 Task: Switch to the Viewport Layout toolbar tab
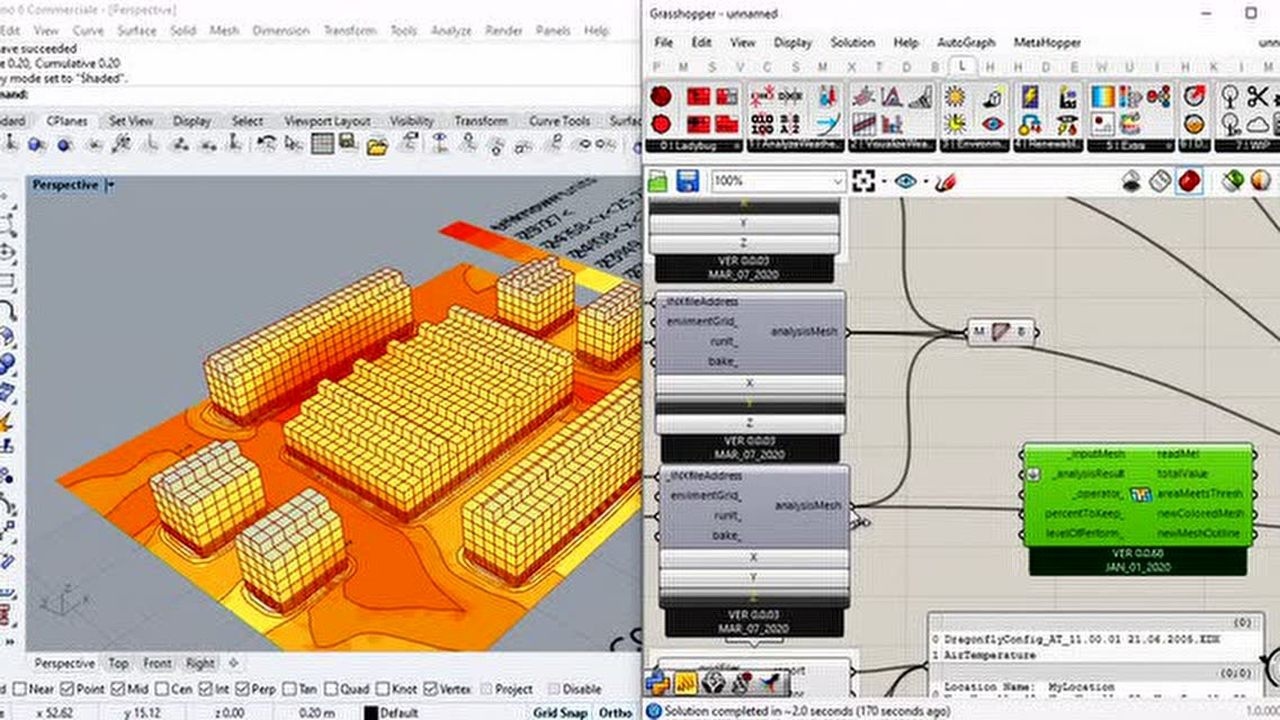click(327, 121)
